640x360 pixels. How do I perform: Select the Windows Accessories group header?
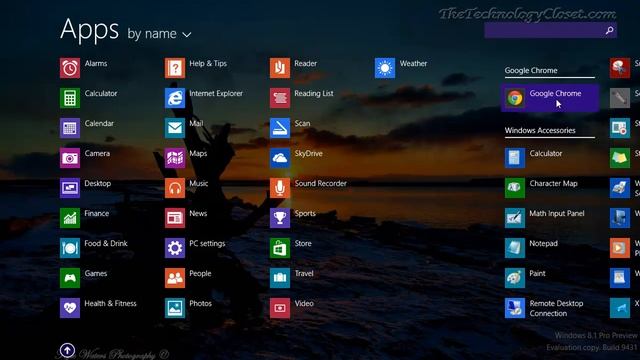click(540, 130)
